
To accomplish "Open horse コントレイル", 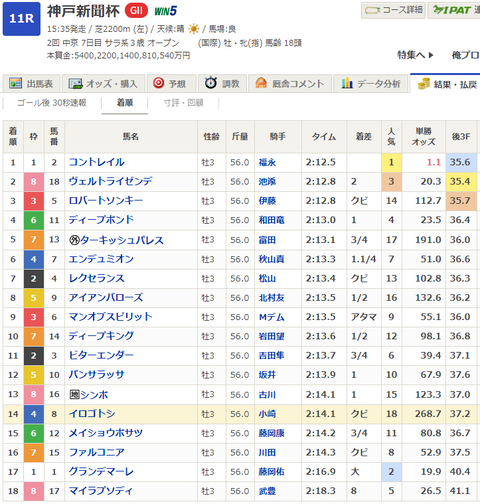I will click(97, 162).
